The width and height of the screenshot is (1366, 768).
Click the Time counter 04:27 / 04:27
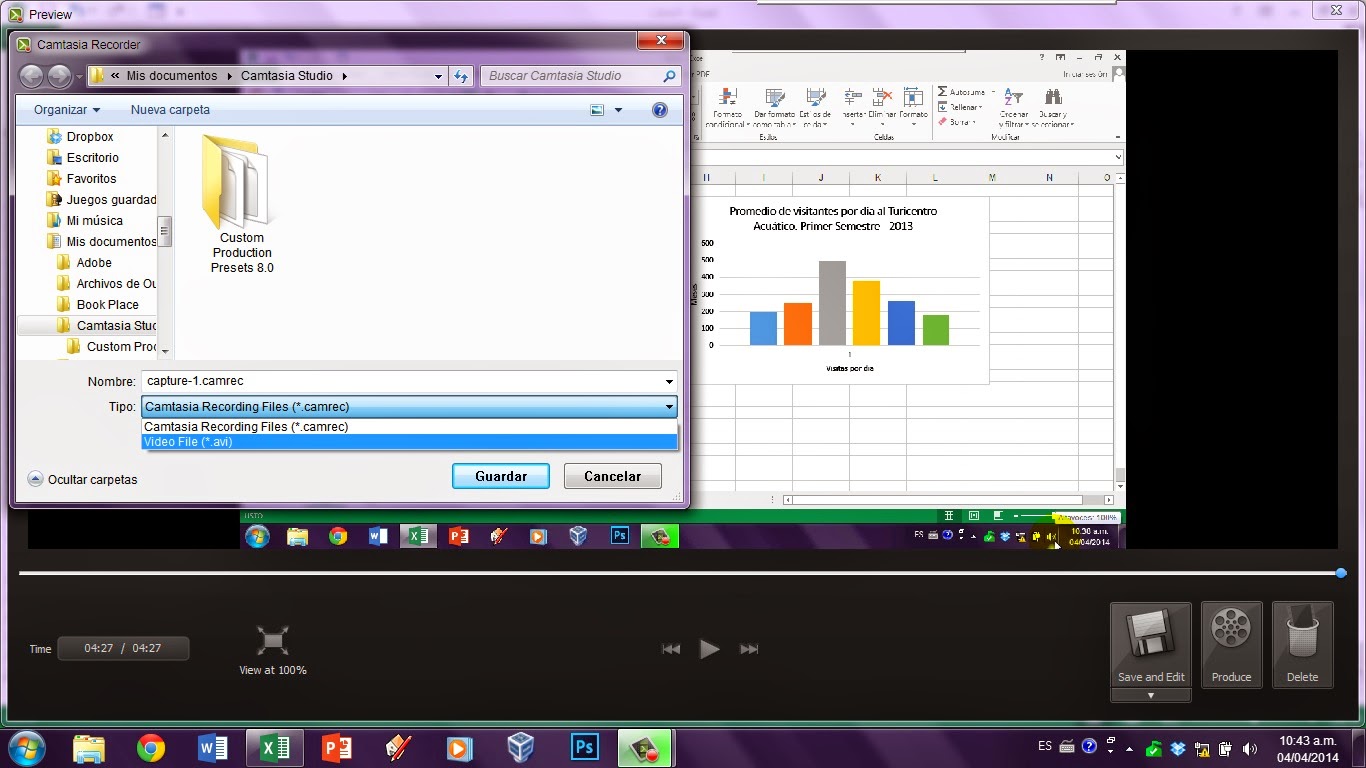(123, 648)
